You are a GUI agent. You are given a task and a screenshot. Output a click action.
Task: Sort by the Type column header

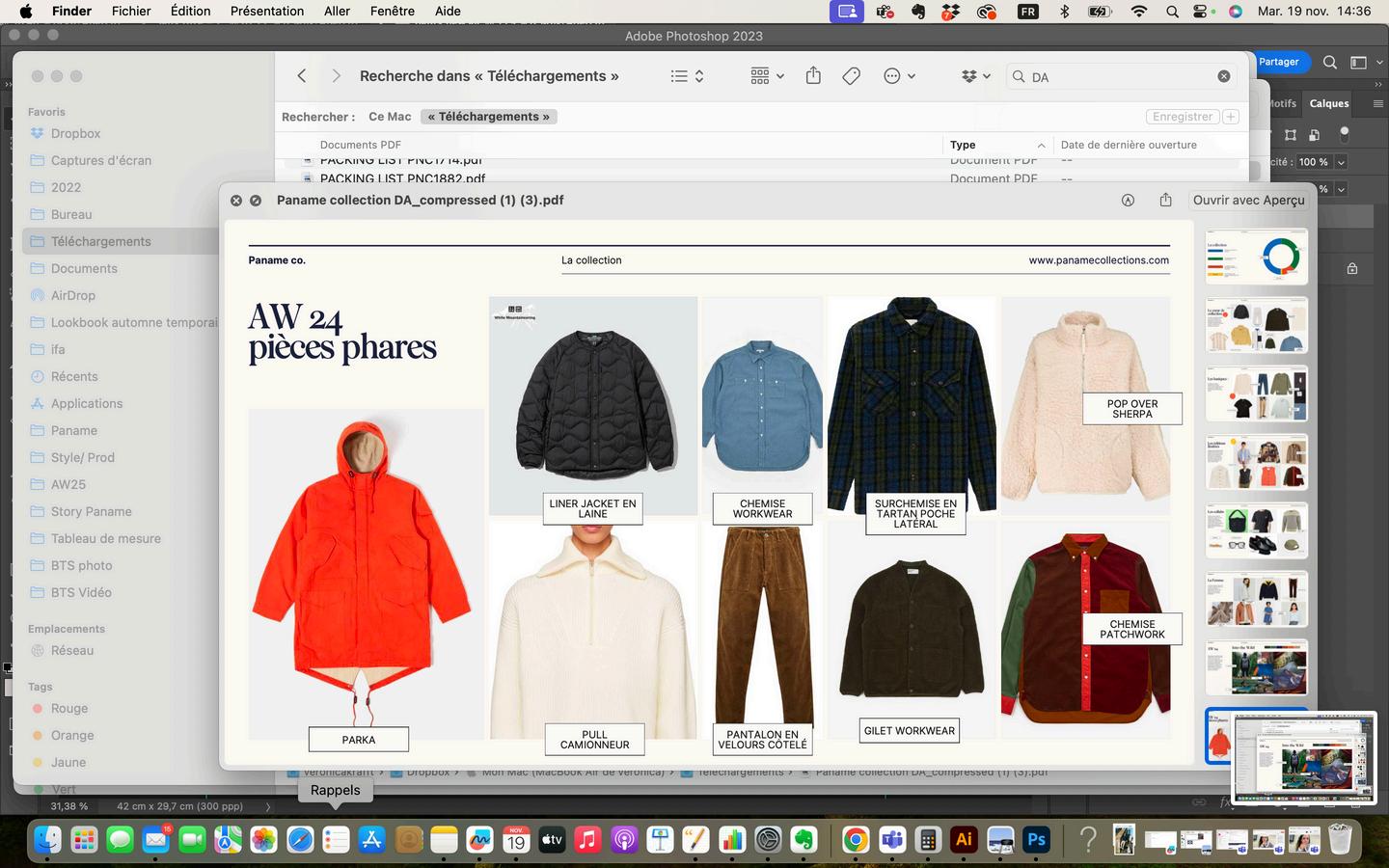[997, 145]
